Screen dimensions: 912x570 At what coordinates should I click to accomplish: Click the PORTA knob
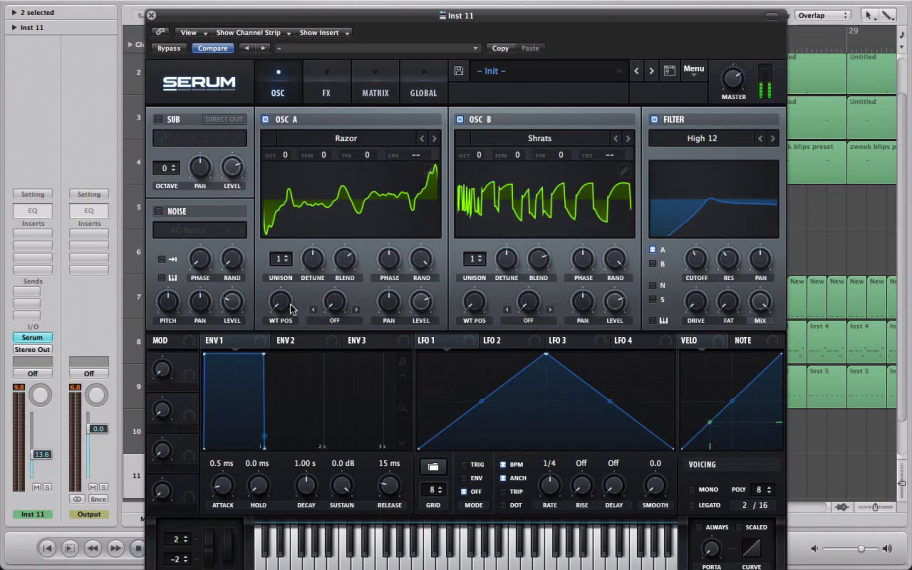711,548
